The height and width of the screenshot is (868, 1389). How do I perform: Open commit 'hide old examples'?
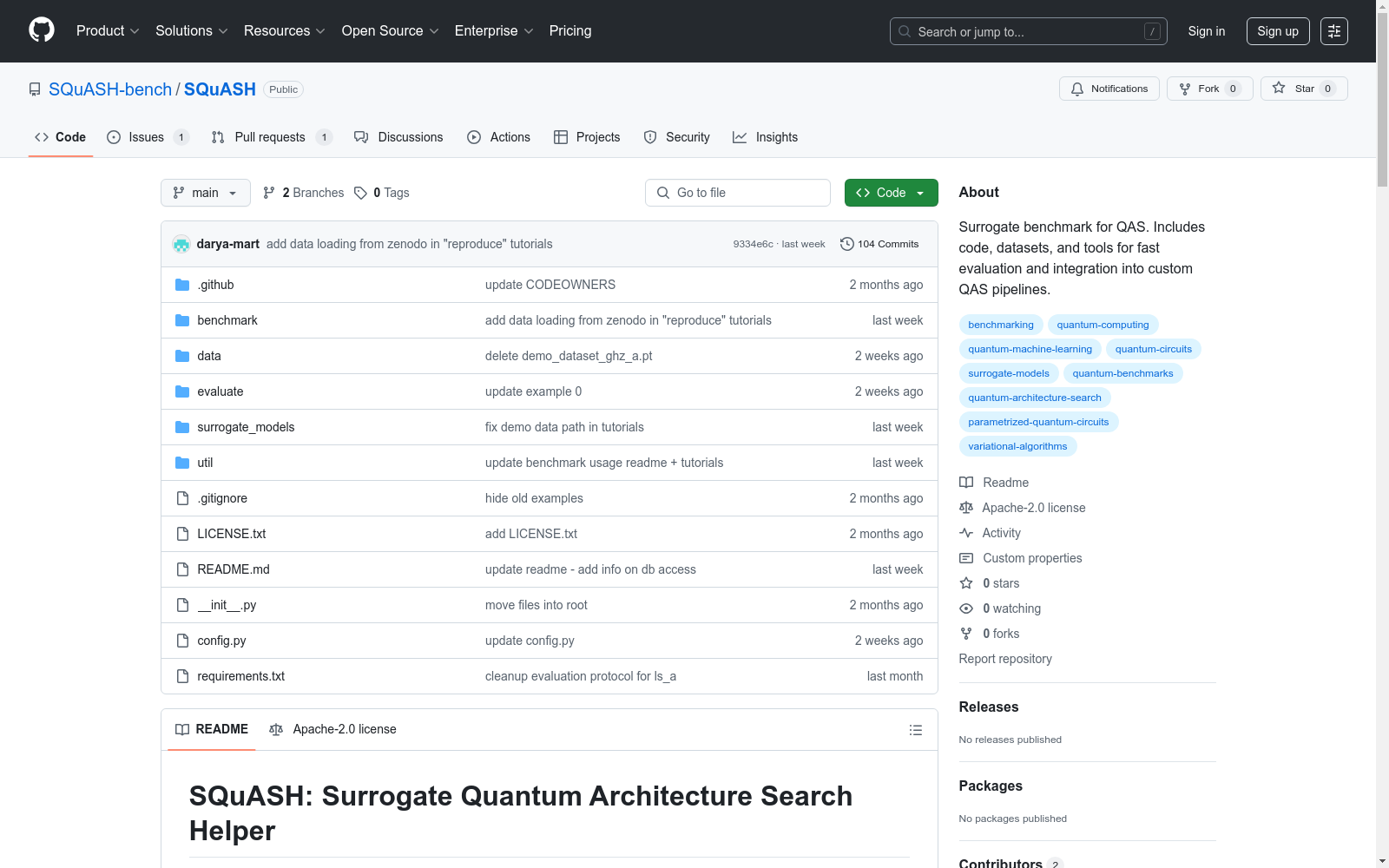(534, 498)
